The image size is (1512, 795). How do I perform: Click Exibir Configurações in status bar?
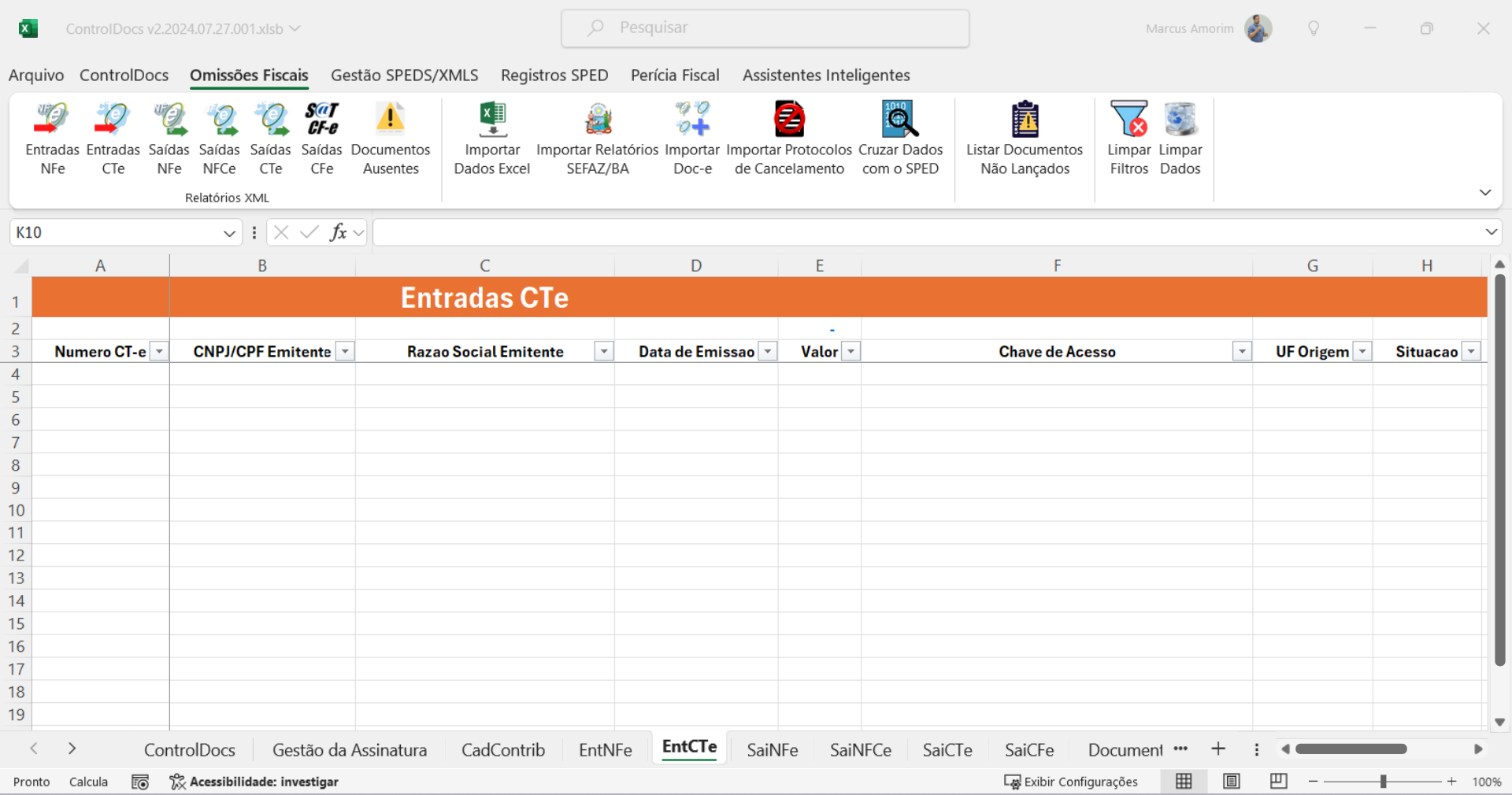point(1071,782)
